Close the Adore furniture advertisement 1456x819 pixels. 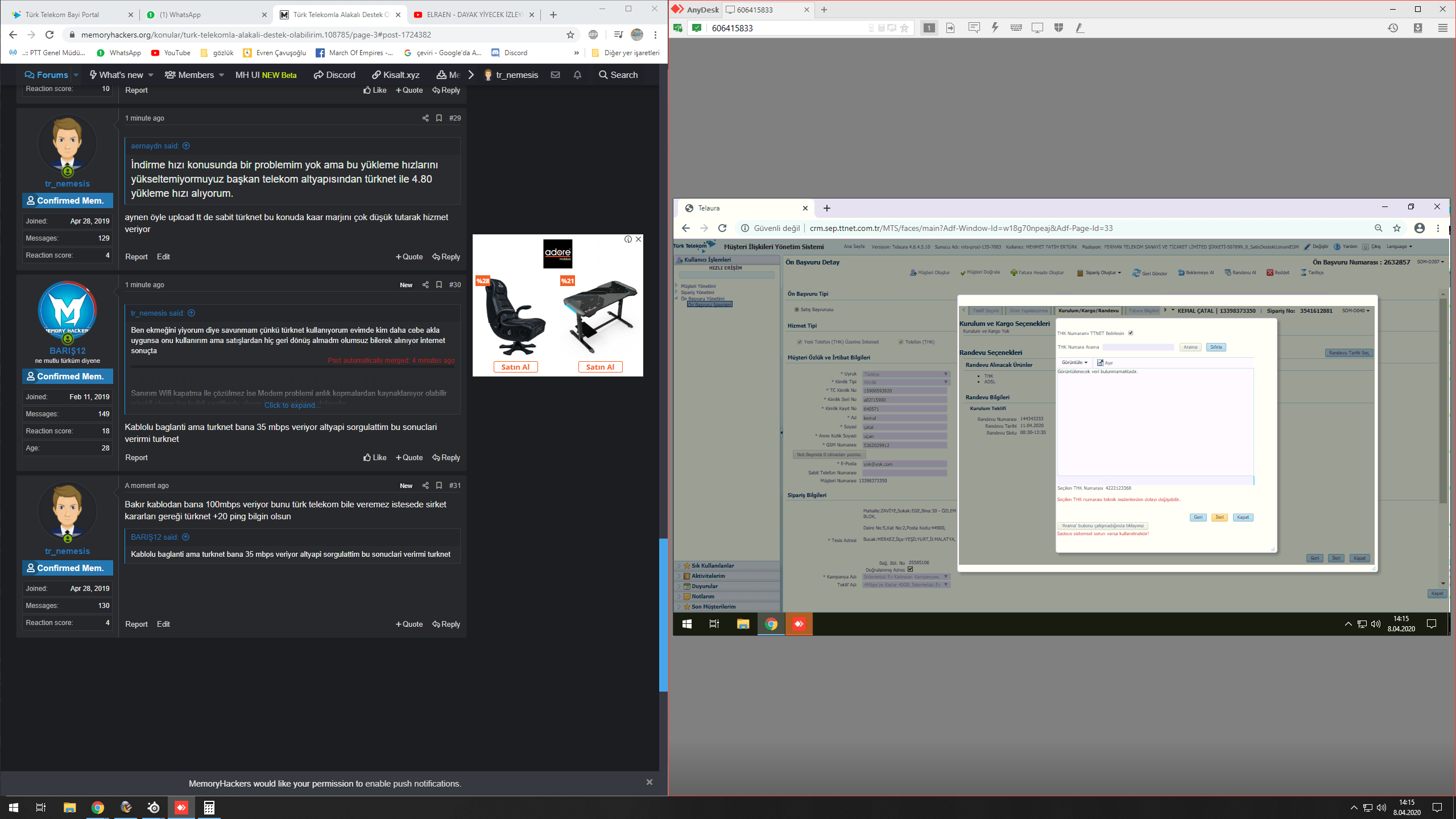click(639, 239)
